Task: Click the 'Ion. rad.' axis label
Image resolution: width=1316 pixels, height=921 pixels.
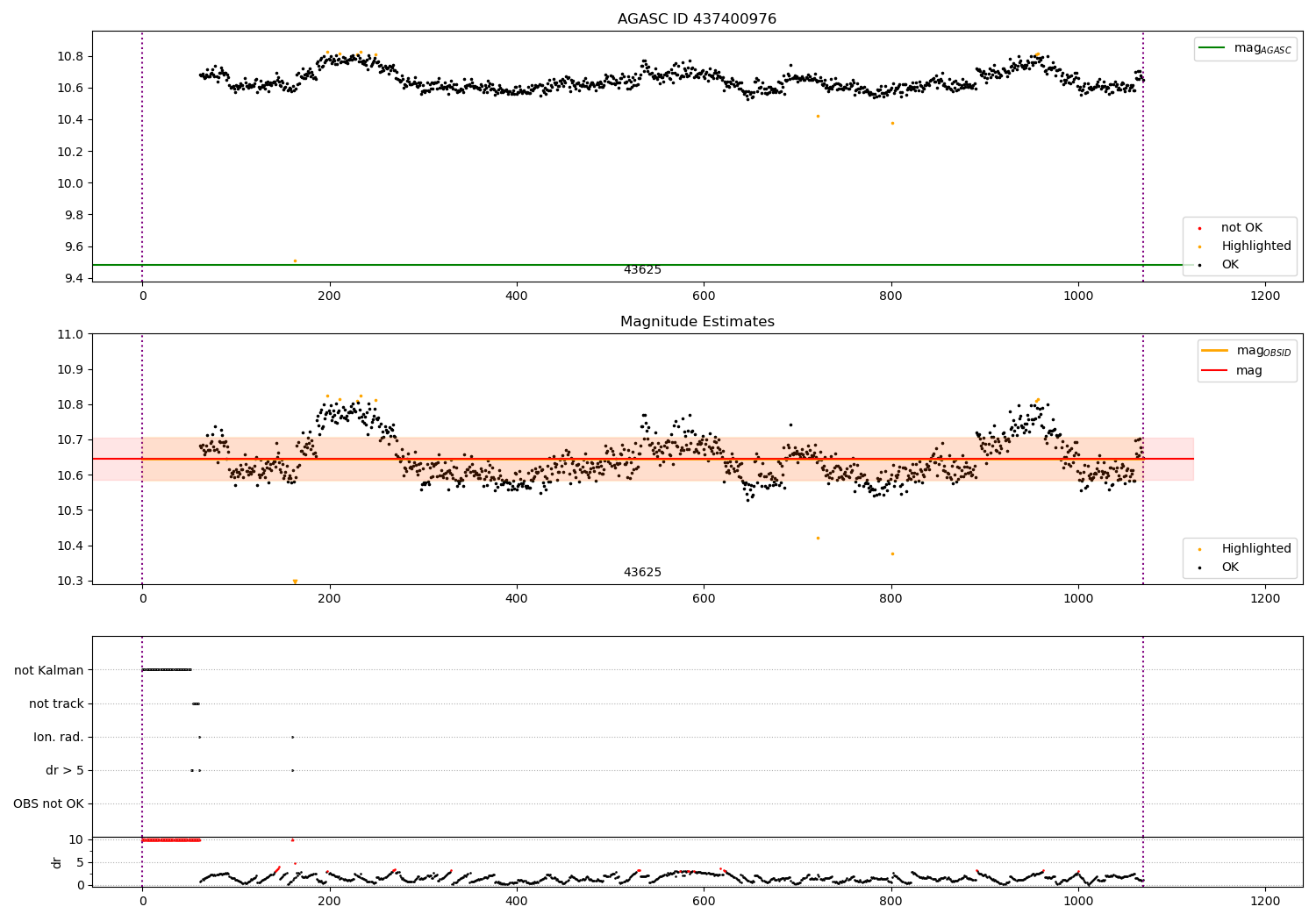Action: click(x=59, y=737)
